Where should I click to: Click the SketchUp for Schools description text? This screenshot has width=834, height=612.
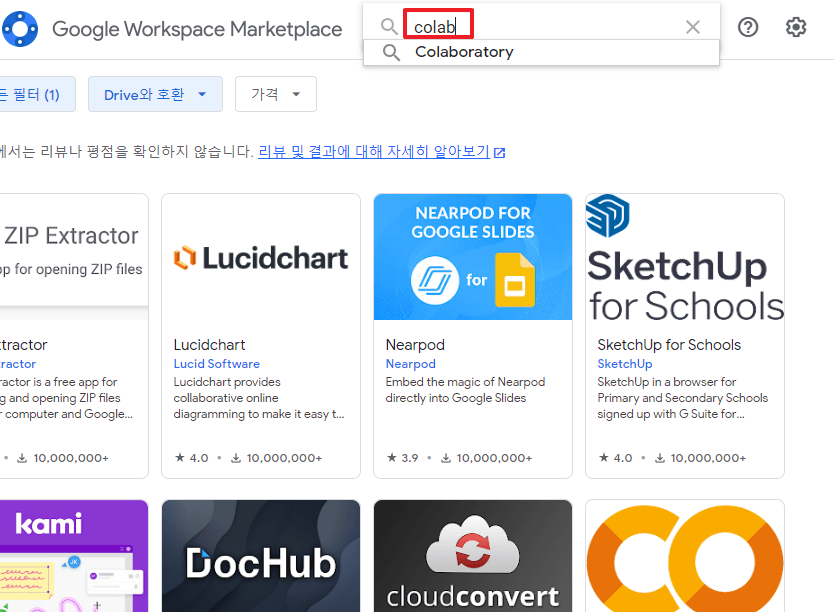[x=682, y=398]
